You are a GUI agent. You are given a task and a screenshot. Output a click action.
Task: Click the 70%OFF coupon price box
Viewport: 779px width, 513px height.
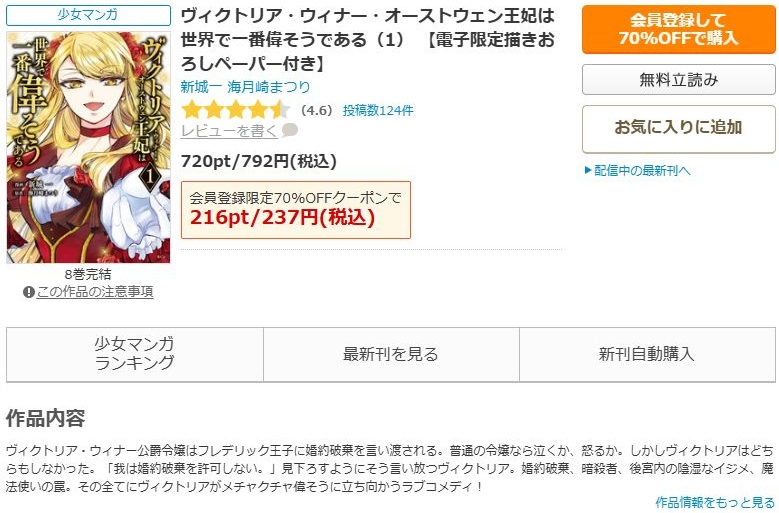(296, 210)
